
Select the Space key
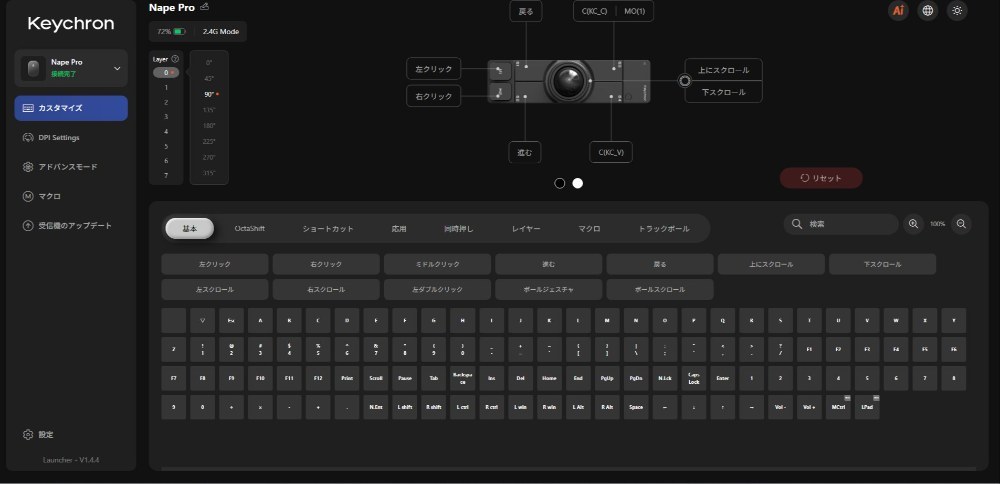[636, 407]
